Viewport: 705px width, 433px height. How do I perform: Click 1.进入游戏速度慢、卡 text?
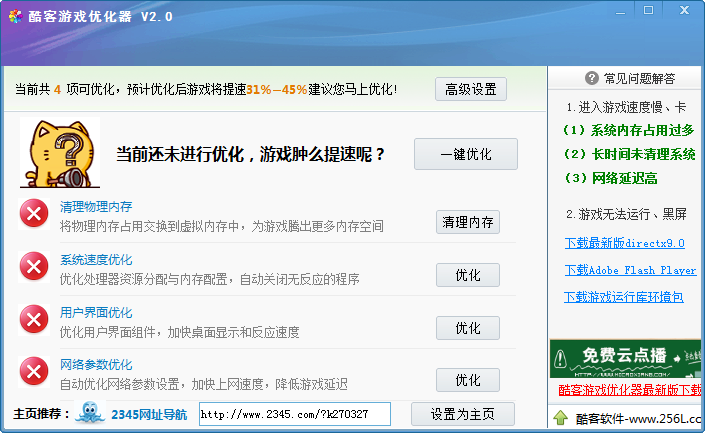pos(626,107)
